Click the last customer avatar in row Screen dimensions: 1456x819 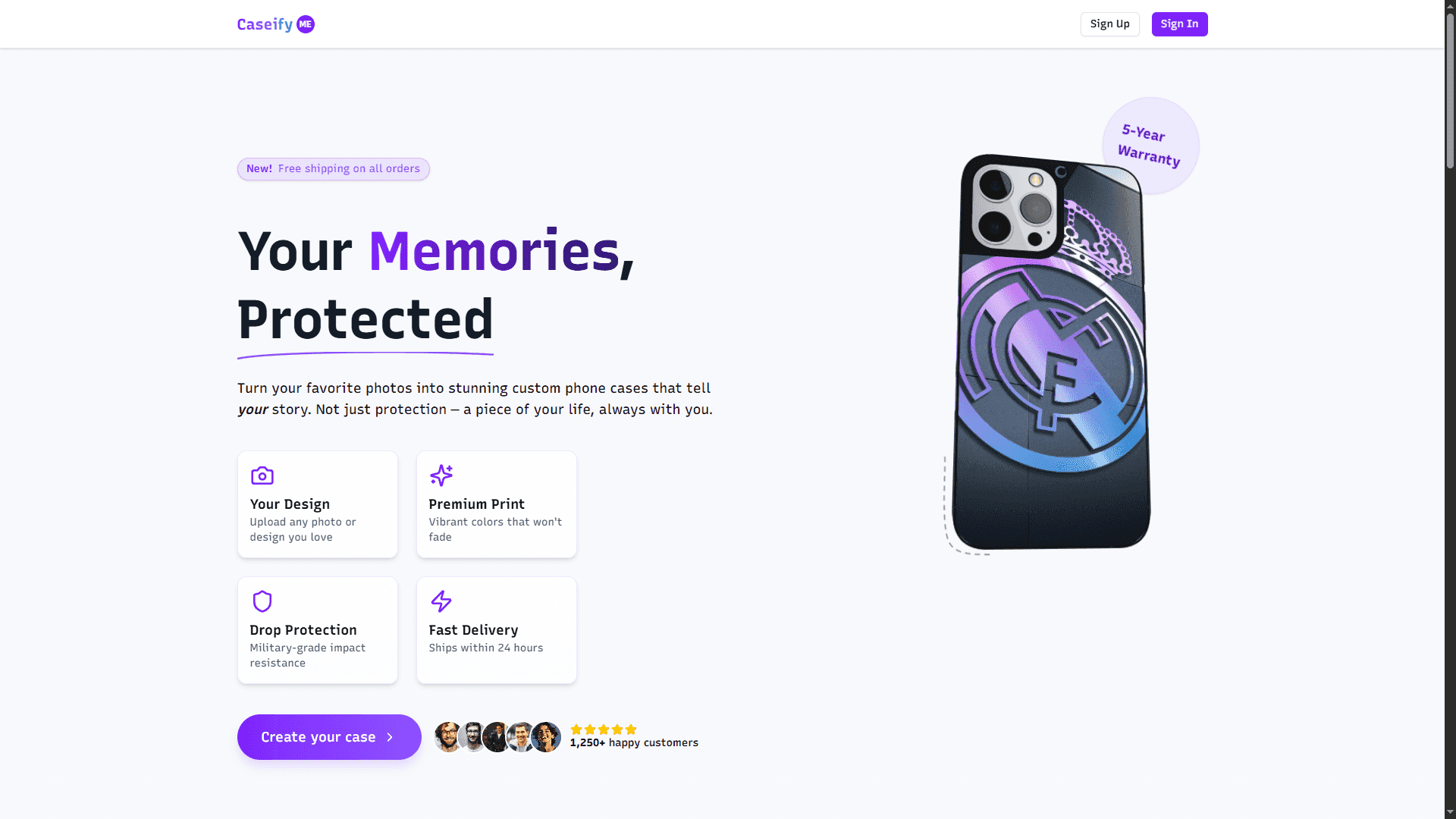(x=546, y=737)
